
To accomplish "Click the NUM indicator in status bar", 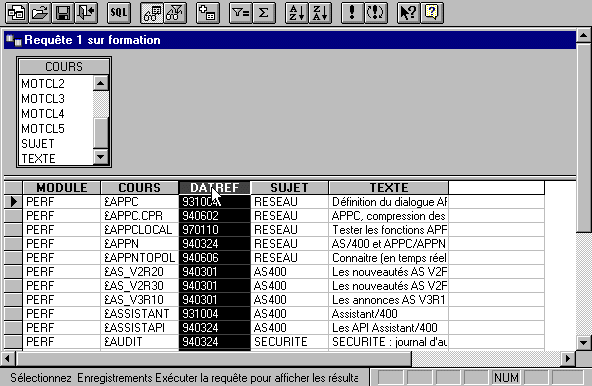I will click(x=506, y=377).
